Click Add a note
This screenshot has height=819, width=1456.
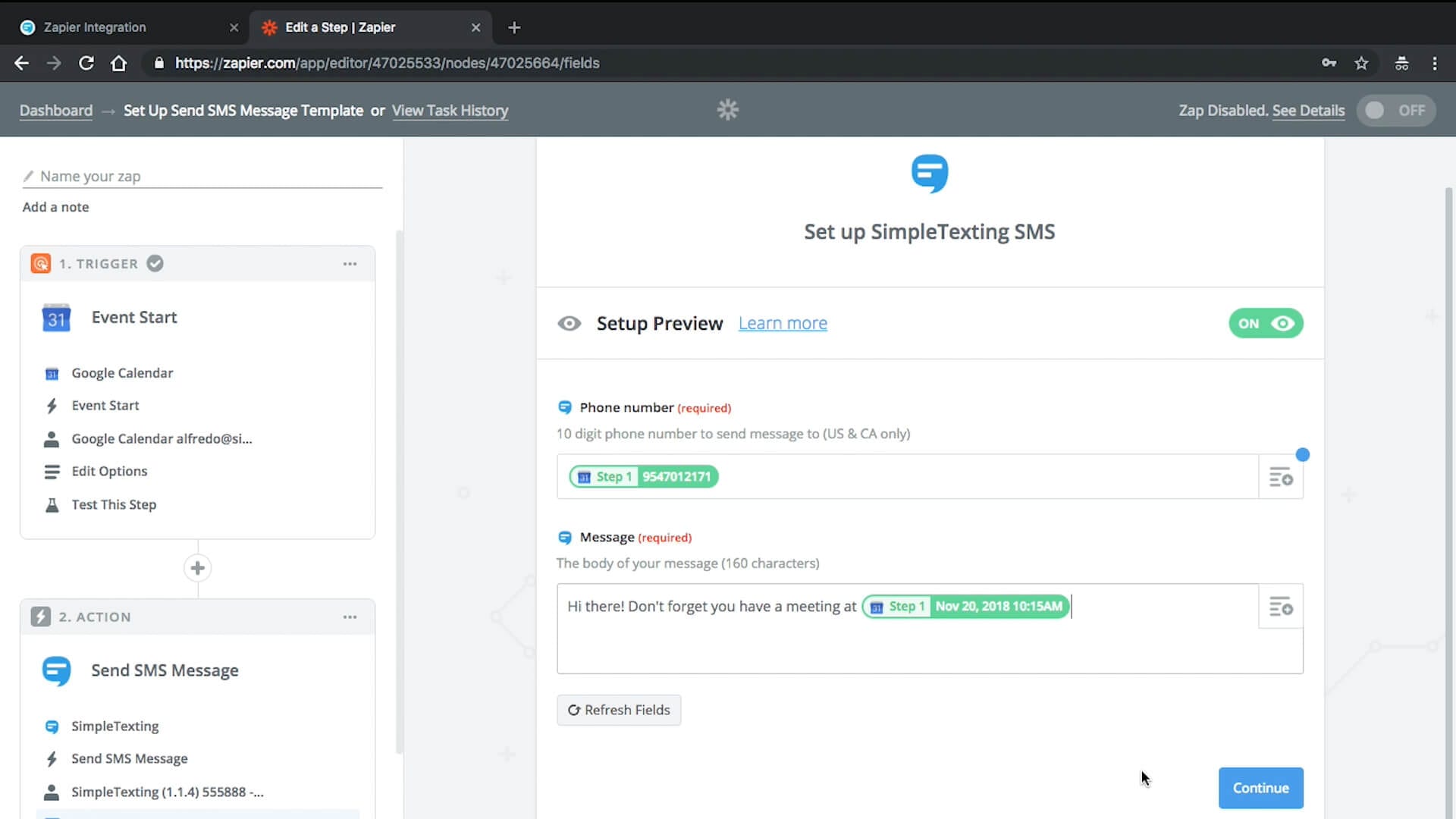click(55, 207)
